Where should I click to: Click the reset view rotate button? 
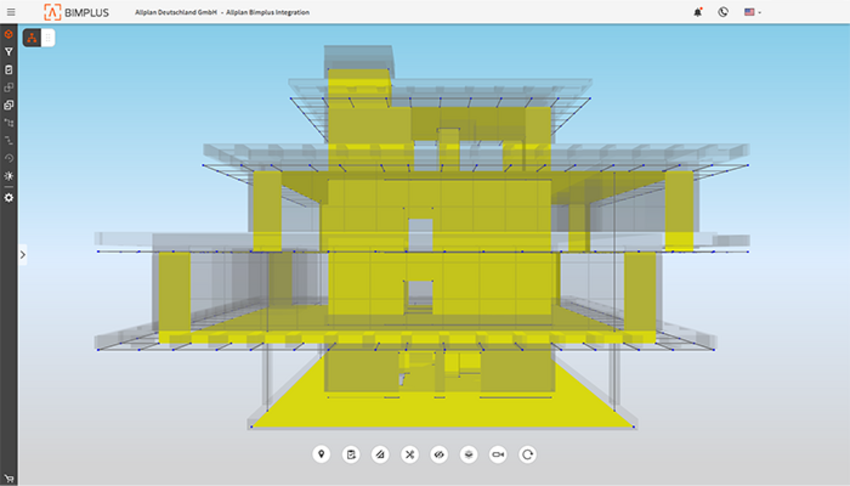(528, 455)
